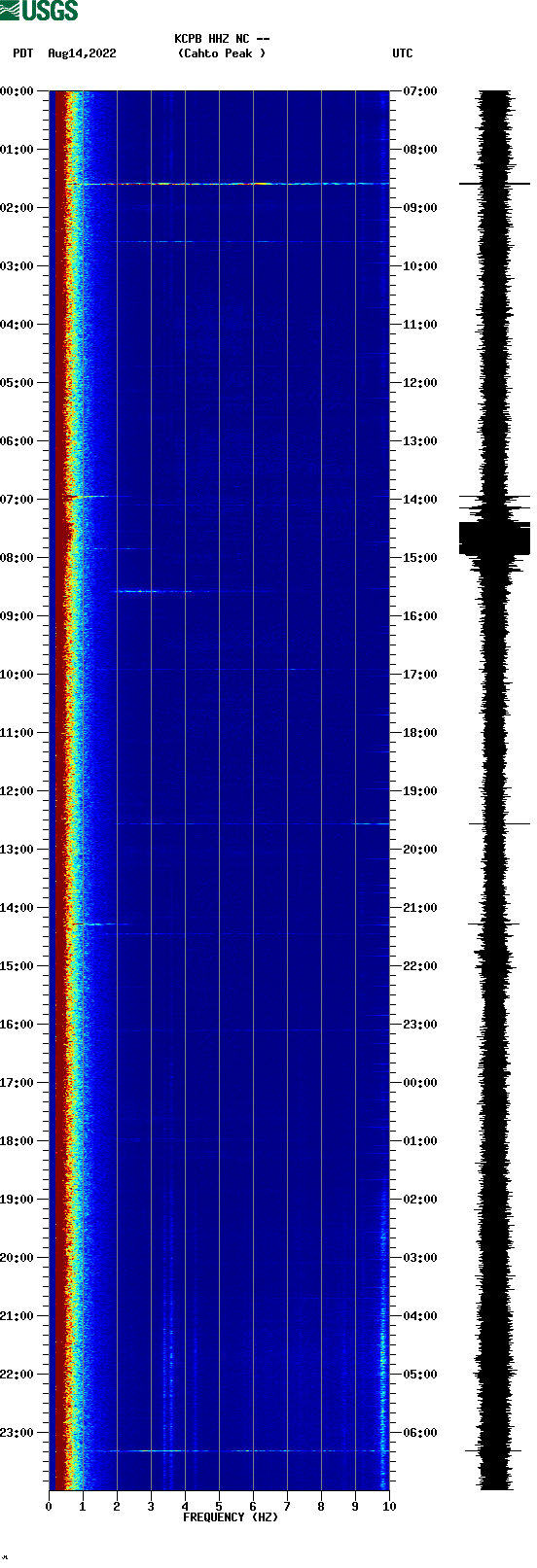Click the 0 Hz frequency tick label

click(49, 1507)
